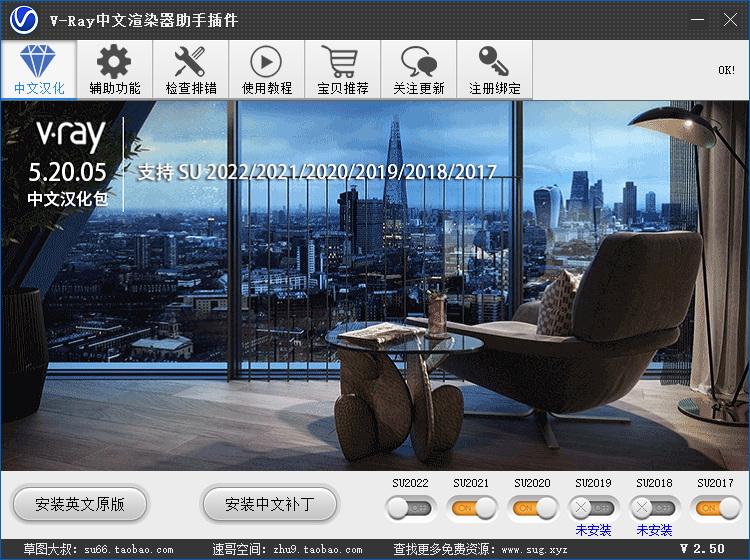Screen dimensions: 750x560
Task: Click 安装英文原版 button
Action: pos(80,504)
